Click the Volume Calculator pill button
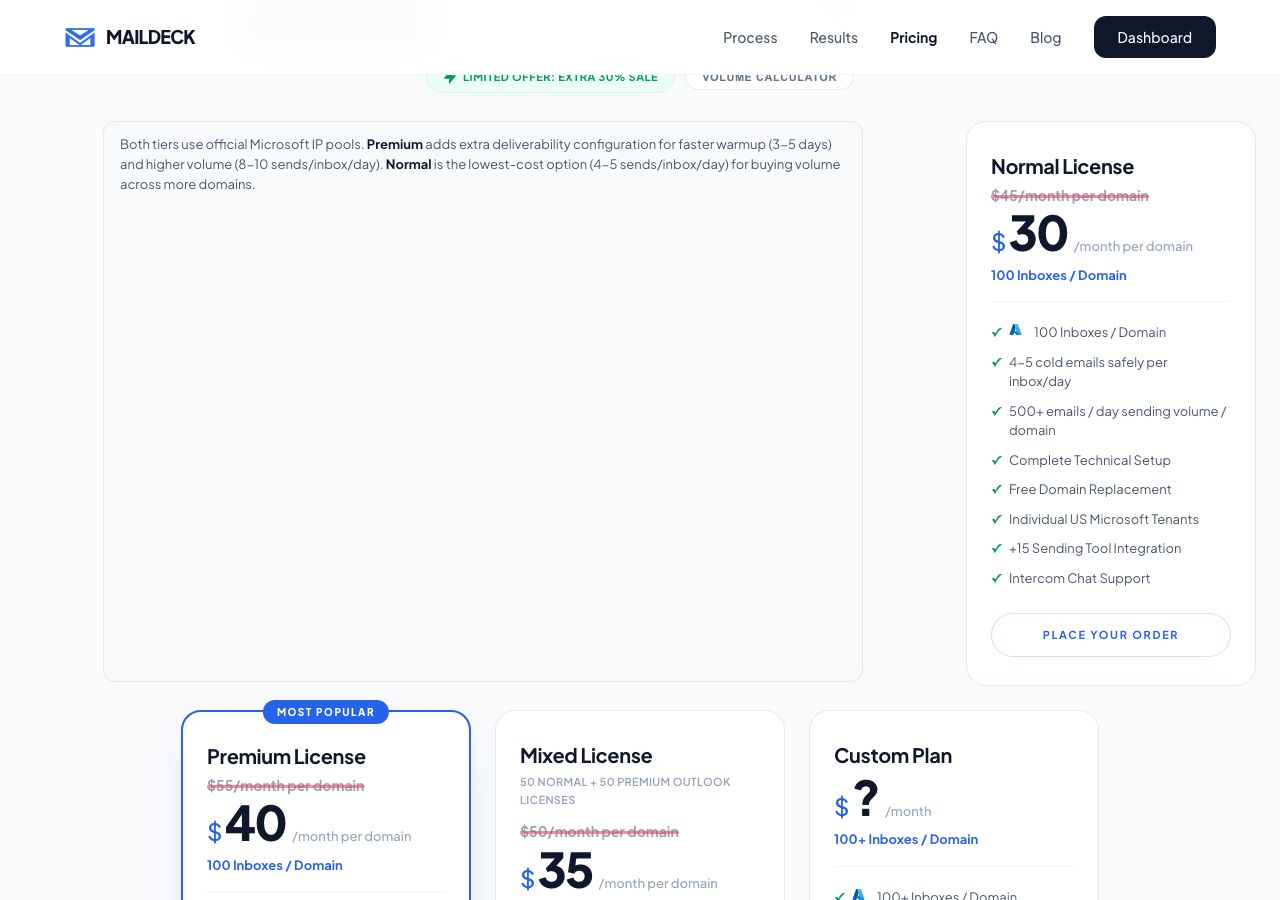This screenshot has width=1280, height=900. click(x=769, y=77)
